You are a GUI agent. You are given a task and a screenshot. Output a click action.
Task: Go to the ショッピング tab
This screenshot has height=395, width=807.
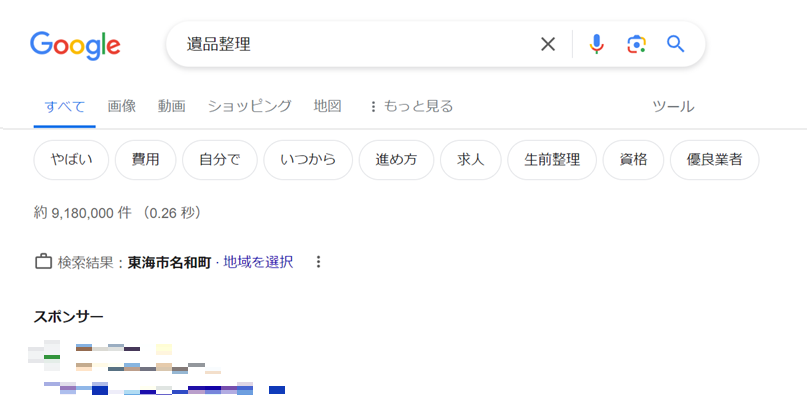[250, 107]
